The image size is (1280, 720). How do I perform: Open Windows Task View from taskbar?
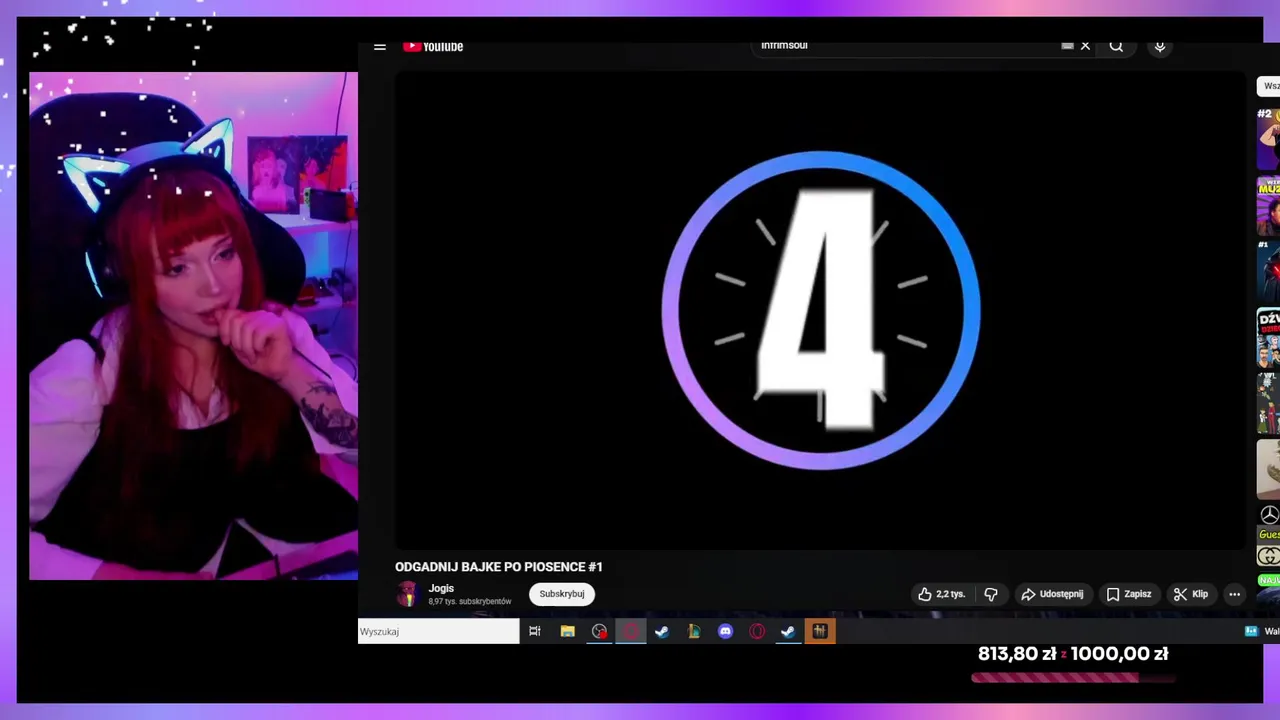(x=535, y=631)
